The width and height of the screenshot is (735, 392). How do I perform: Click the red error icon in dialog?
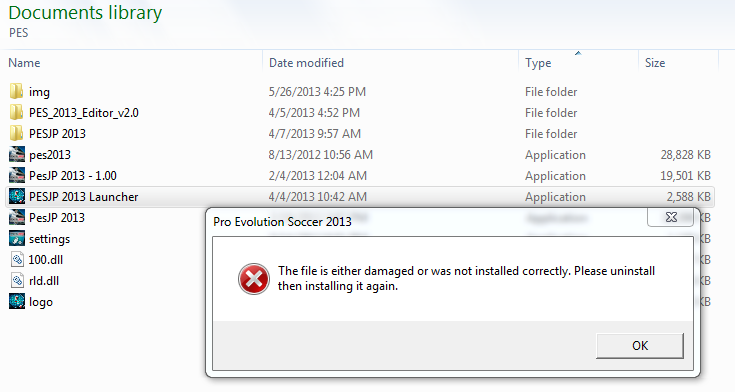coord(254,279)
